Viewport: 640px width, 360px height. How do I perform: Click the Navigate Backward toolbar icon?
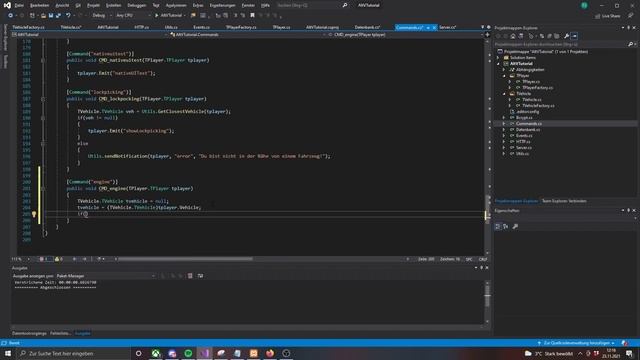tap(11, 16)
